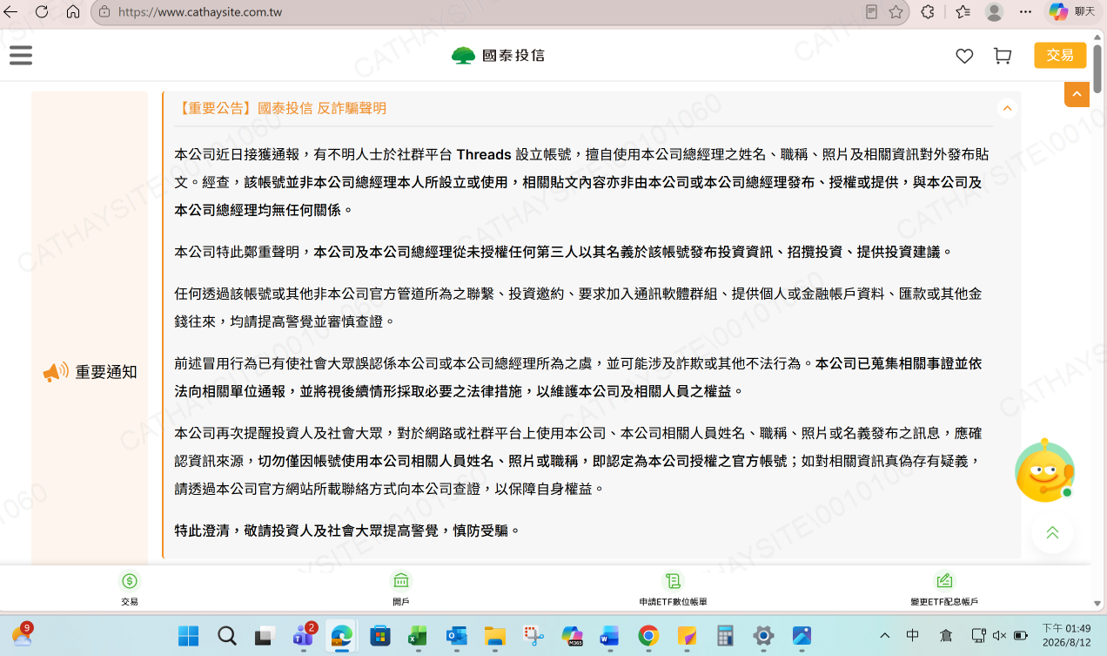Go back with the browser back arrow
Screen dimensions: 1107x656
coord(11,12)
